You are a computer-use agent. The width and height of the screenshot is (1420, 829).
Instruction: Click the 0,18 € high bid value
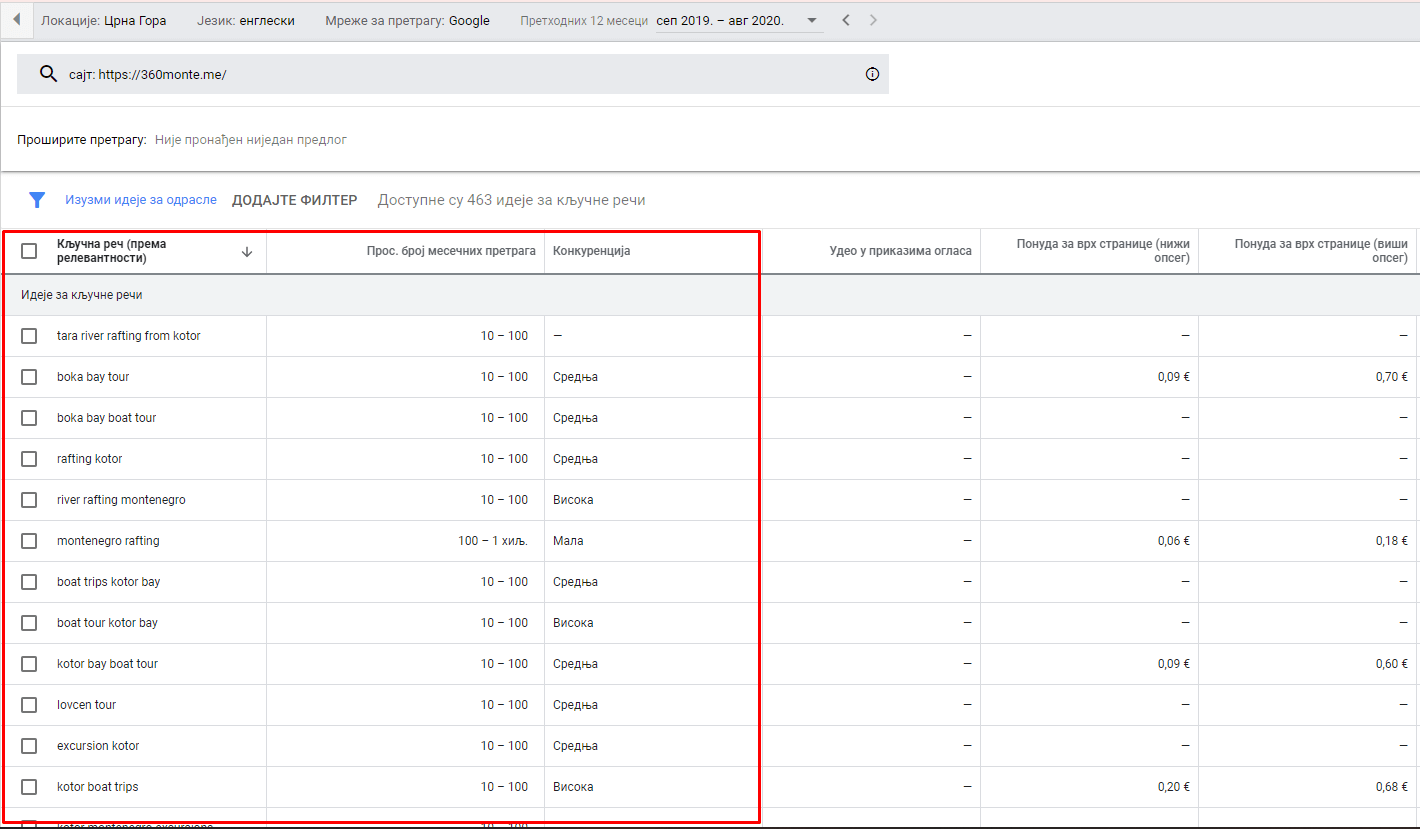(x=1391, y=541)
